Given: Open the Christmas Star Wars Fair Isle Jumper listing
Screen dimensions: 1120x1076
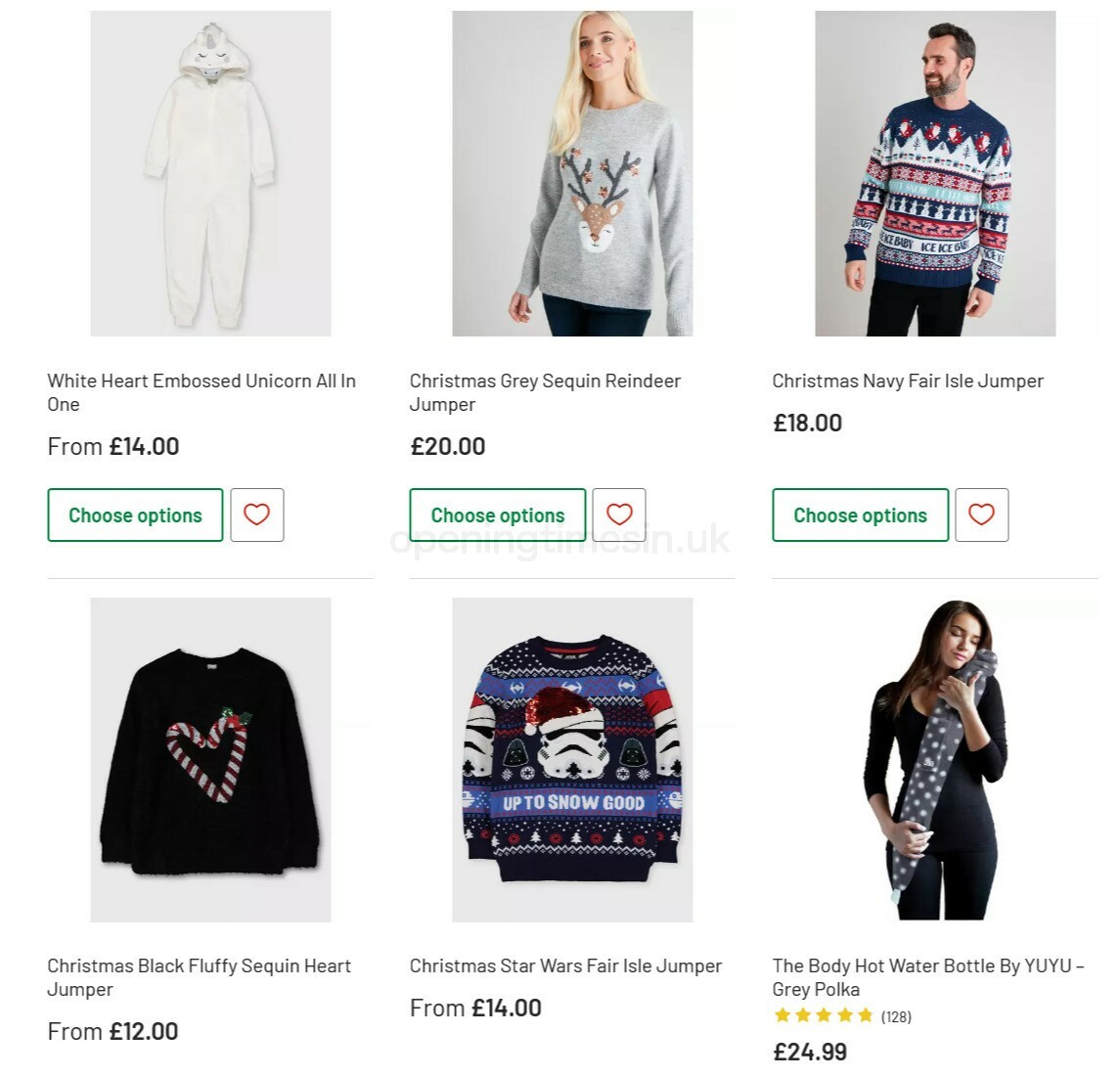Looking at the screenshot, I should pos(565,965).
